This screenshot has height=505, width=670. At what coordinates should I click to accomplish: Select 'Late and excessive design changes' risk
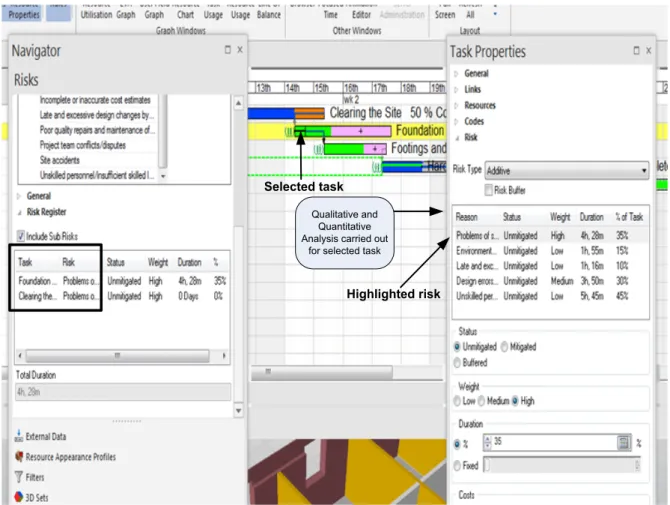point(97,115)
